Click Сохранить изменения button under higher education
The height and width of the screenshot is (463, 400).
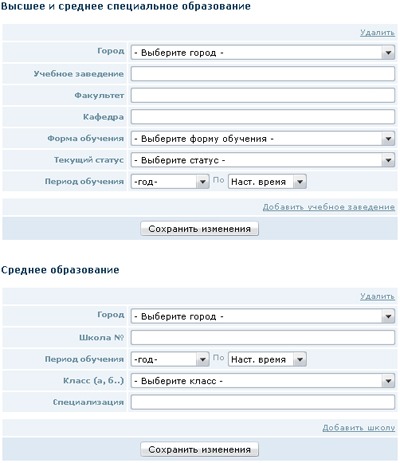[199, 229]
